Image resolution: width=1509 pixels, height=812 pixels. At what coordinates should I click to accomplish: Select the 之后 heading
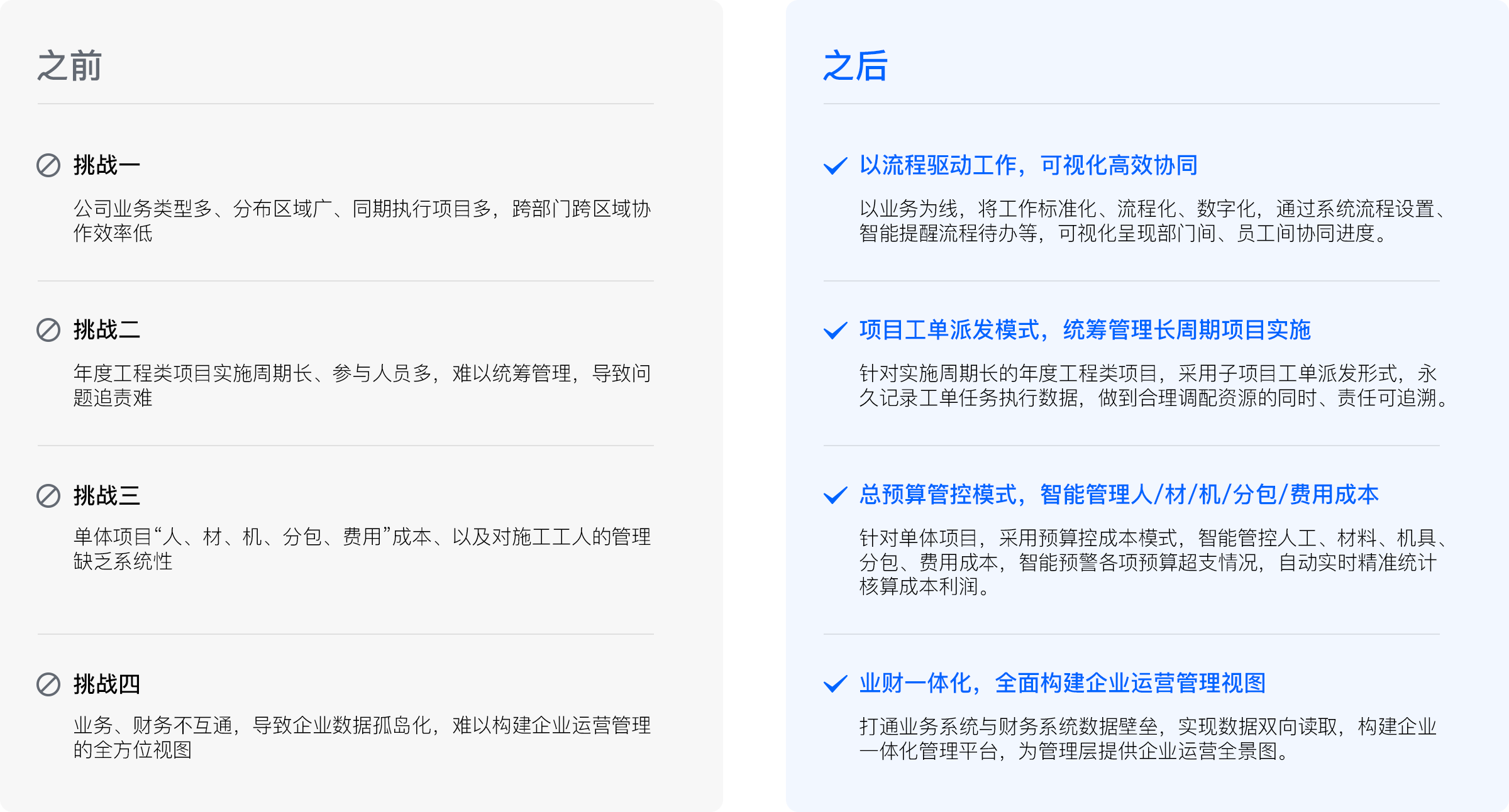tap(855, 66)
